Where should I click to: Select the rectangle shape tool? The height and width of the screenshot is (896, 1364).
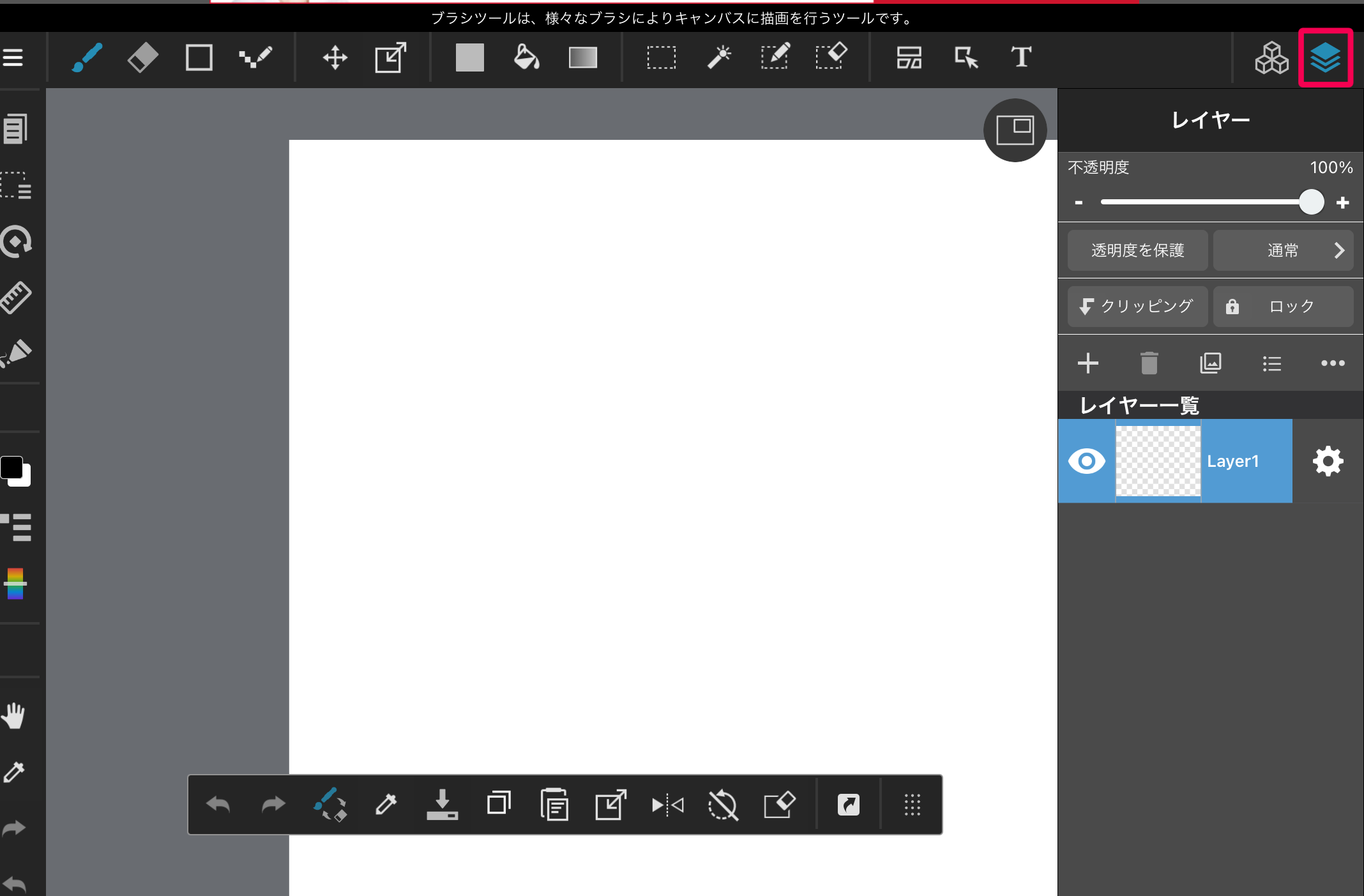pos(199,57)
